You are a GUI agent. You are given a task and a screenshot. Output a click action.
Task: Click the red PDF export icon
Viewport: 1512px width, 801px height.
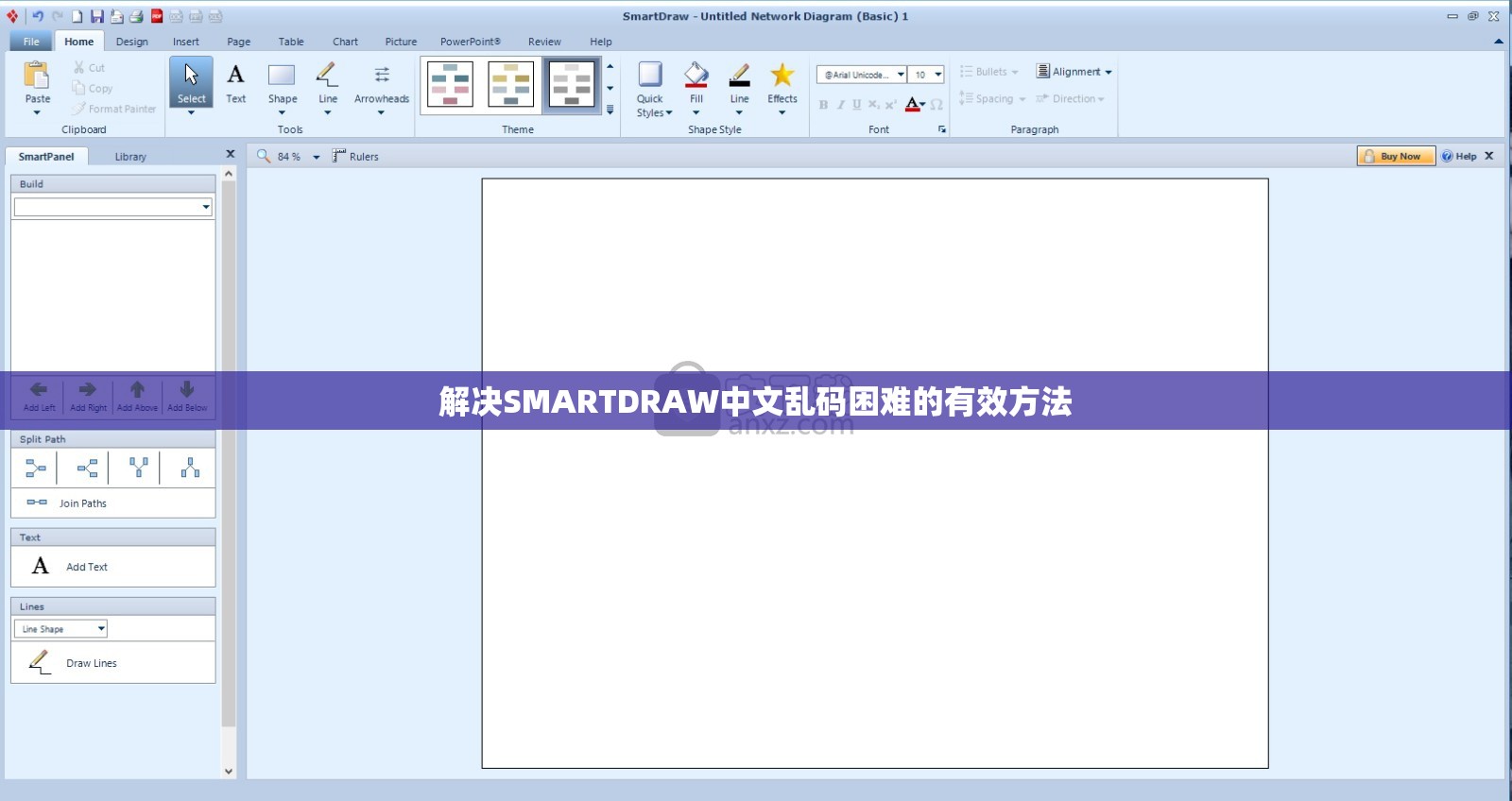click(x=157, y=16)
